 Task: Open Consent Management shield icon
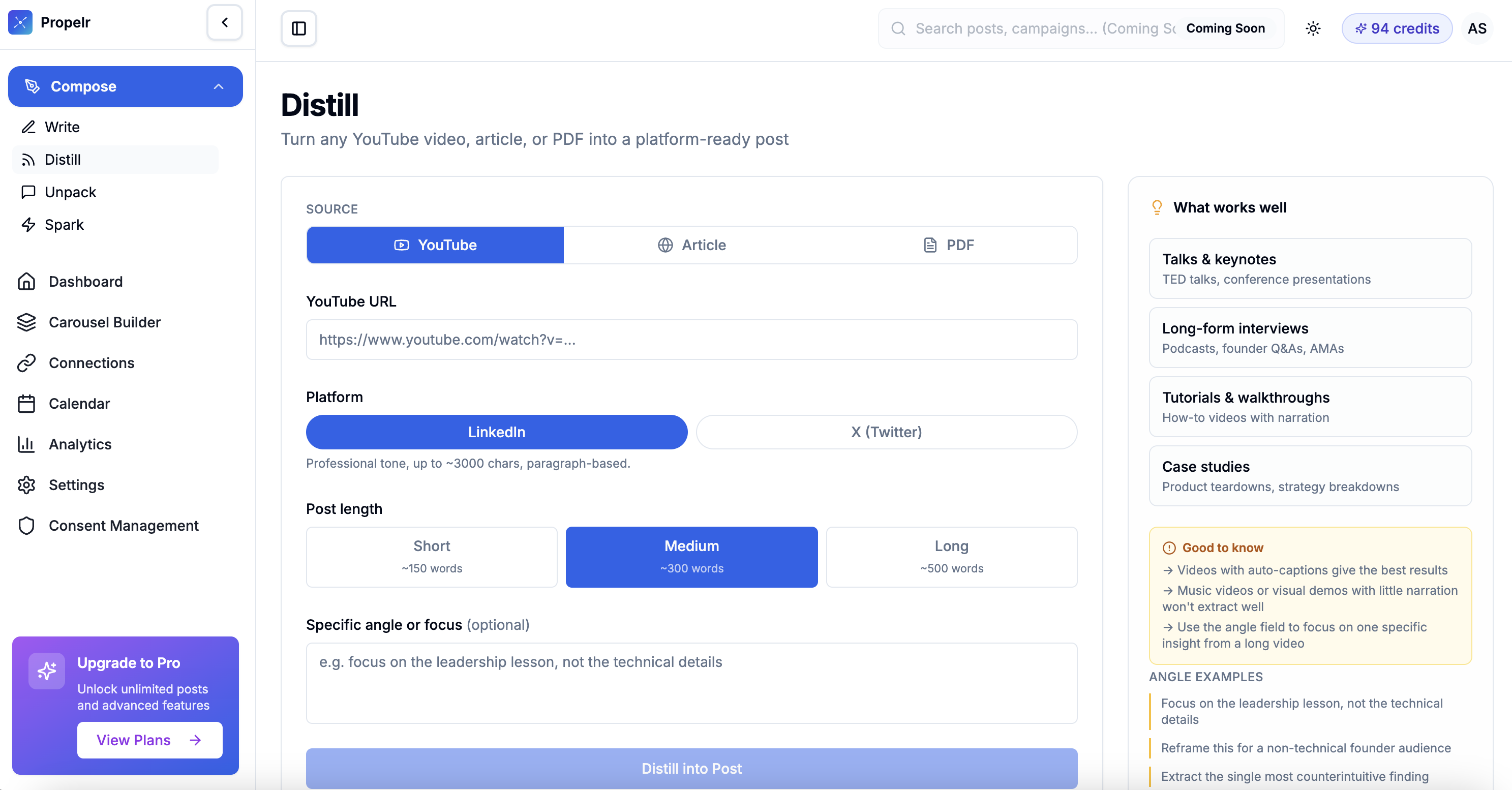coord(26,525)
